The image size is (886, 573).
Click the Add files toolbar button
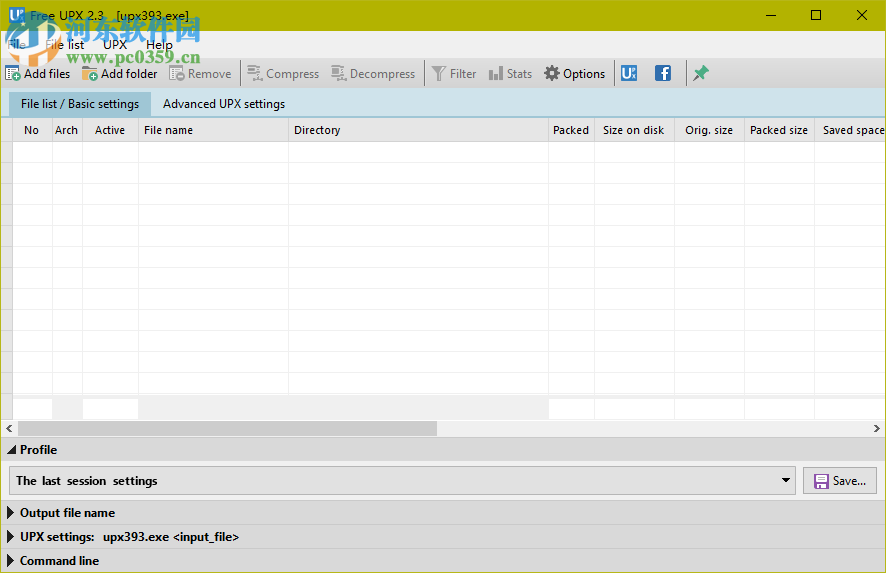37,73
